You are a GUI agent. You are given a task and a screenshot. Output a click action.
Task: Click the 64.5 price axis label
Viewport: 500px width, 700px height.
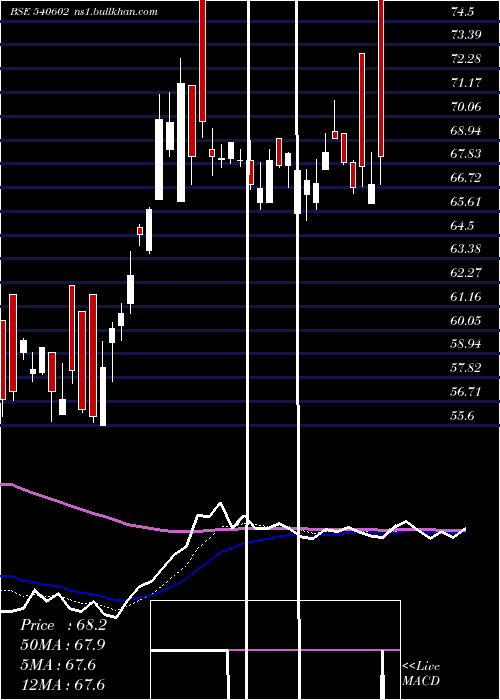[x=462, y=226]
